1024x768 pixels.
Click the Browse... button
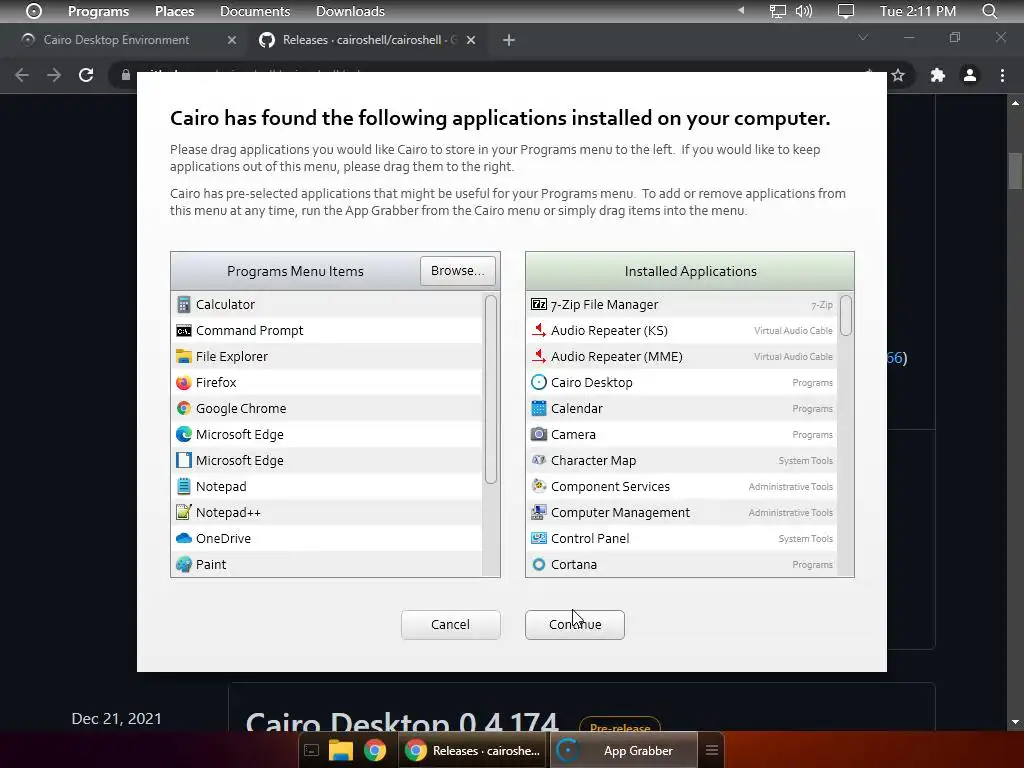pyautogui.click(x=458, y=270)
